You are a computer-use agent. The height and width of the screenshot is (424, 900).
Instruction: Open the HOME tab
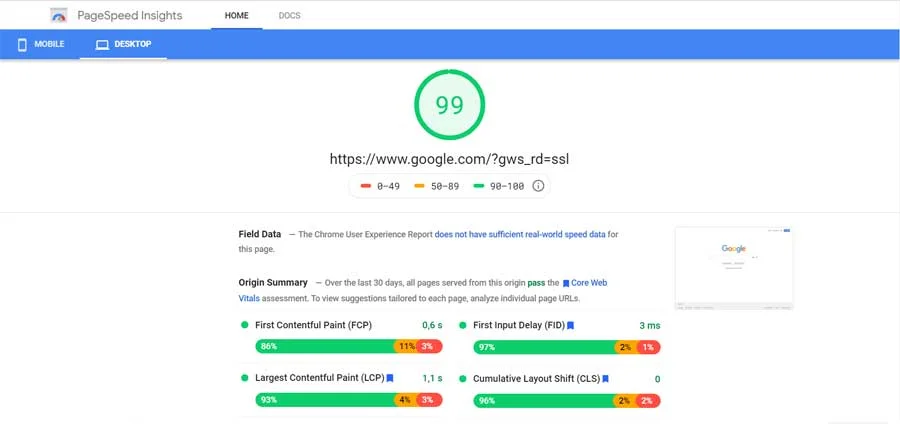pos(236,15)
